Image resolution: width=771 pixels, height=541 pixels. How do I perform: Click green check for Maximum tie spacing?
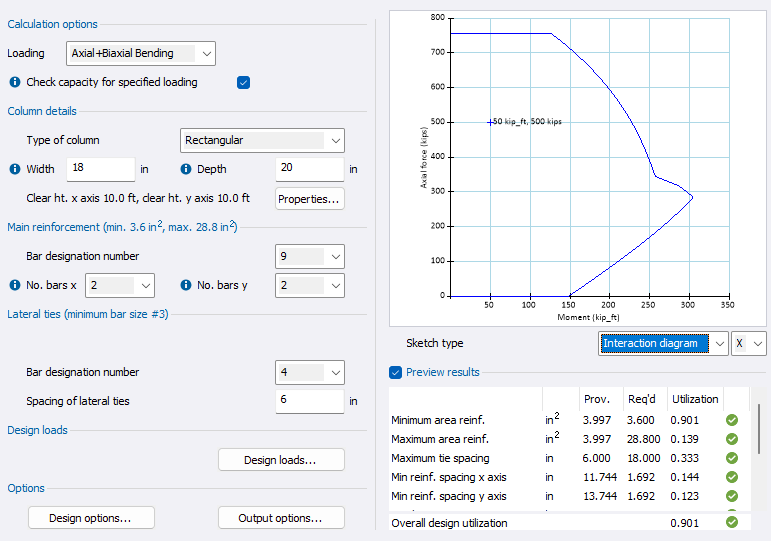731,458
